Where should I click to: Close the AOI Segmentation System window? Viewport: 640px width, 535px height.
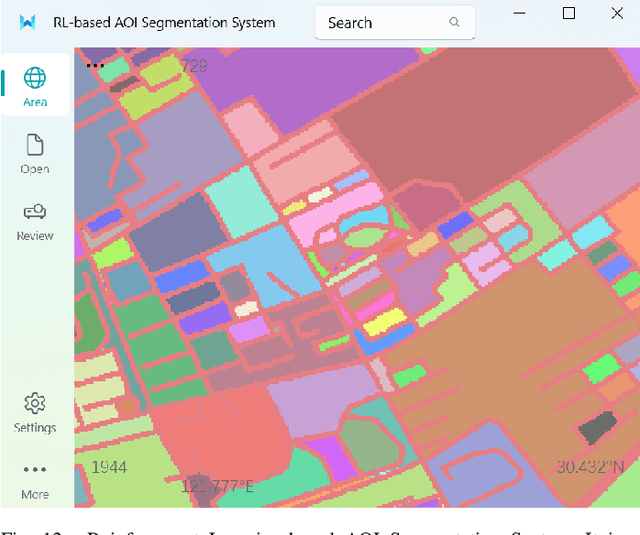tap(617, 14)
